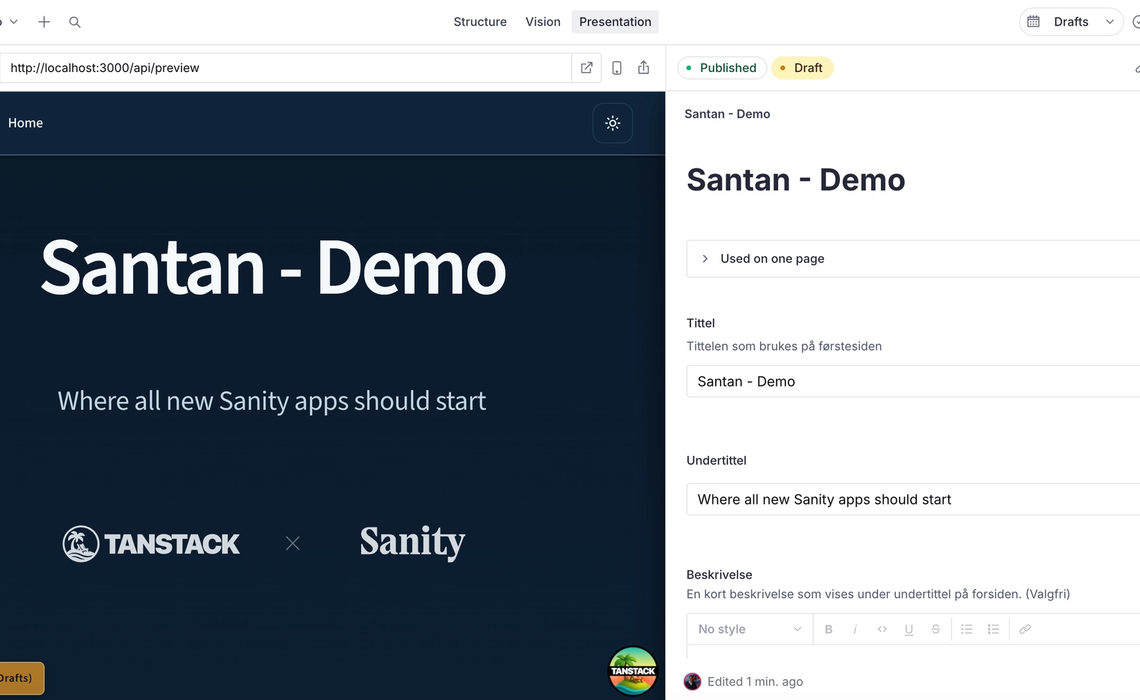Click the plus create-new icon
This screenshot has width=1140, height=700.
pyautogui.click(x=44, y=22)
